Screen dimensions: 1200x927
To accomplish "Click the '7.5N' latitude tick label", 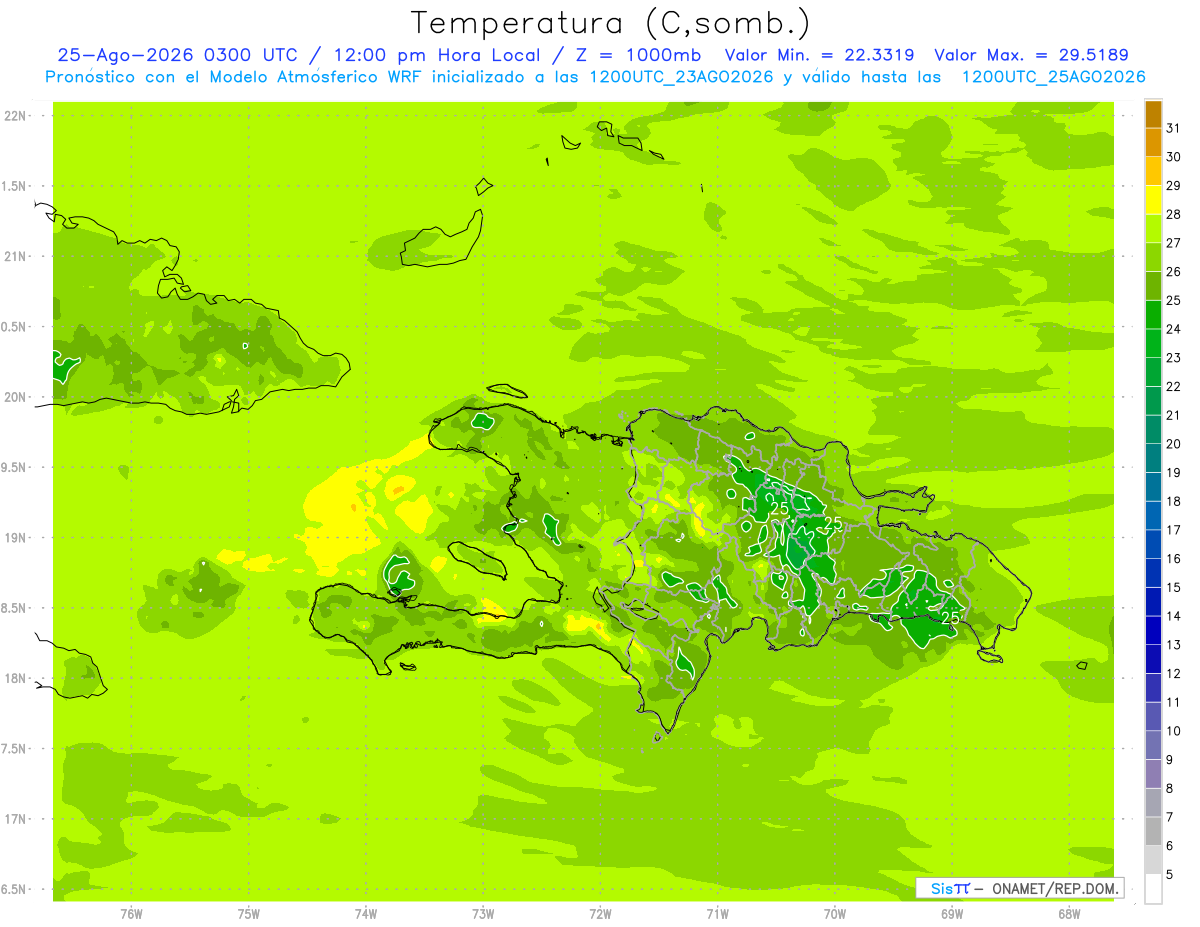I will 15,749.
